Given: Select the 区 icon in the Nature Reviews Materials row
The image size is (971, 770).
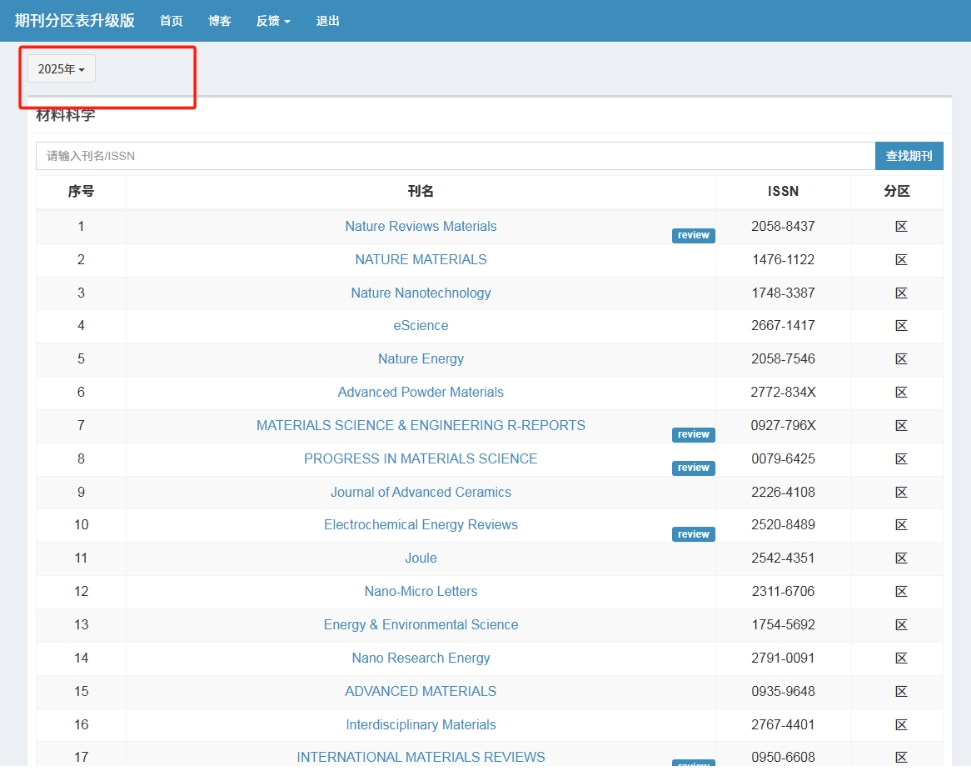Looking at the screenshot, I should [x=901, y=227].
